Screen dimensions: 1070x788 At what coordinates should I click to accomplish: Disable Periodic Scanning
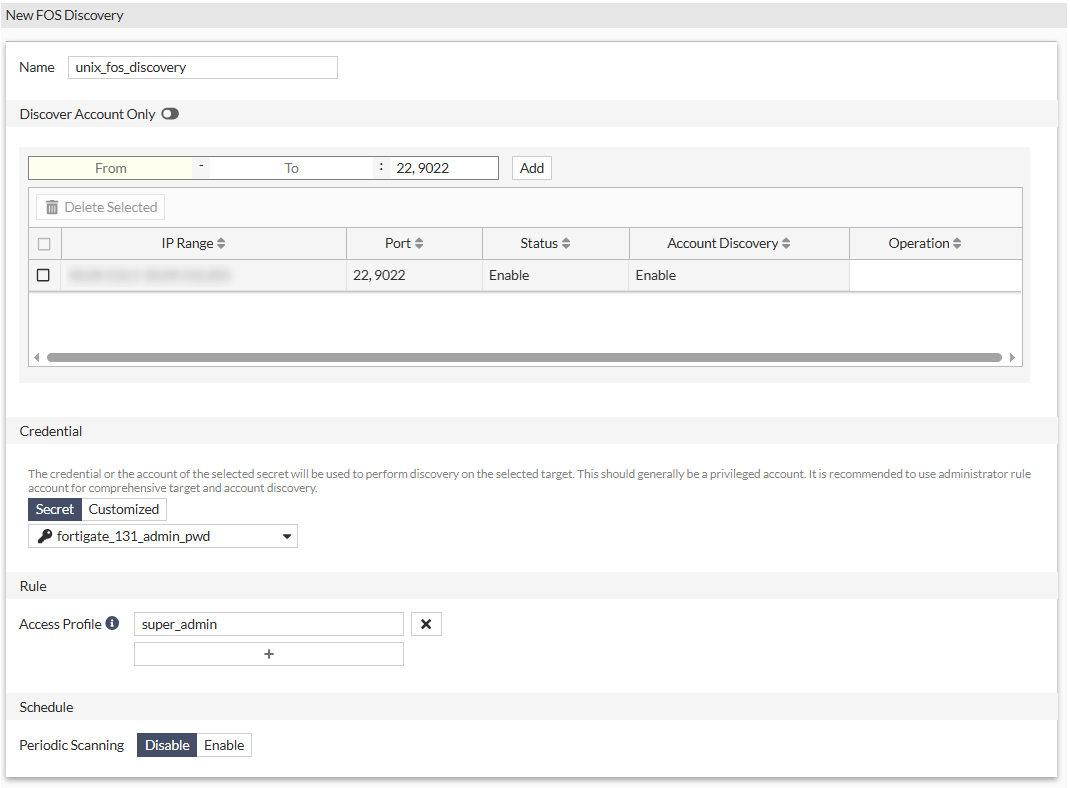[167, 745]
